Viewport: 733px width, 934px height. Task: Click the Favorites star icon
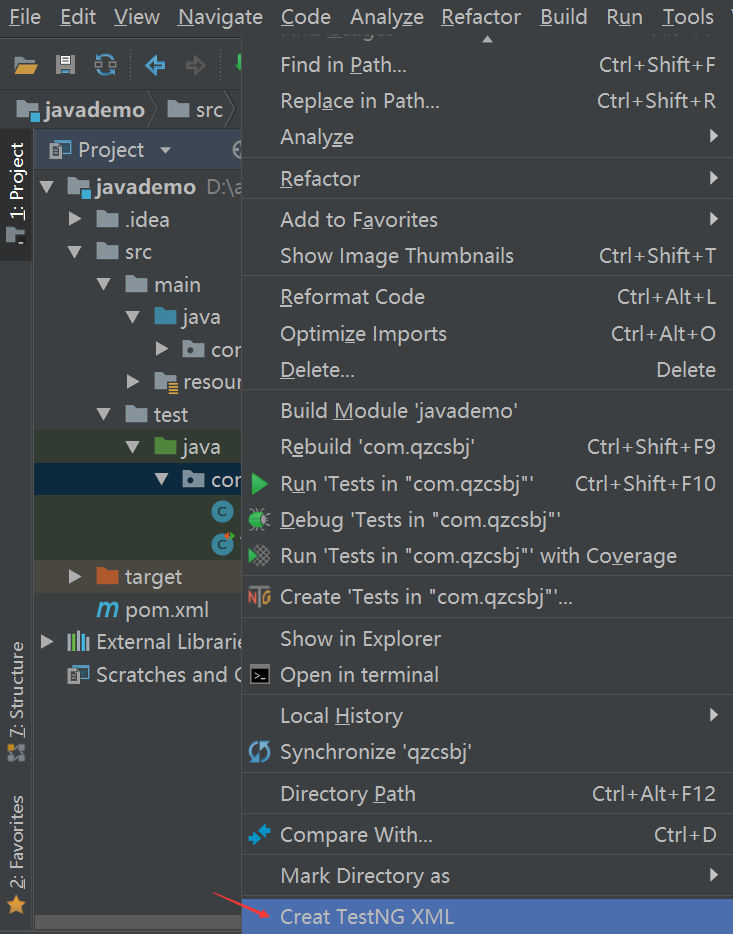click(x=16, y=905)
